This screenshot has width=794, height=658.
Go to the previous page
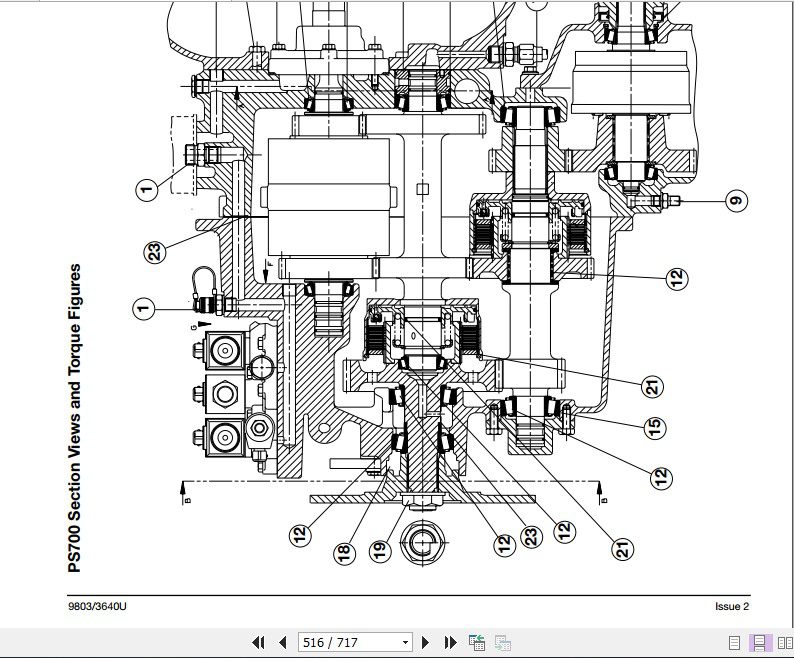point(282,642)
